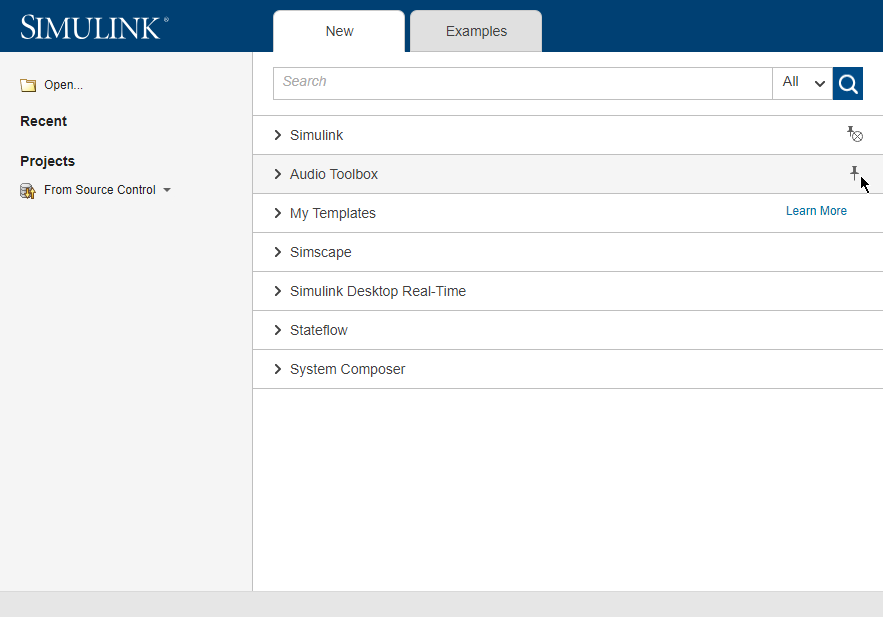Screen dimensions: 883x617
Task: Click the Open... link
Action: click(62, 85)
